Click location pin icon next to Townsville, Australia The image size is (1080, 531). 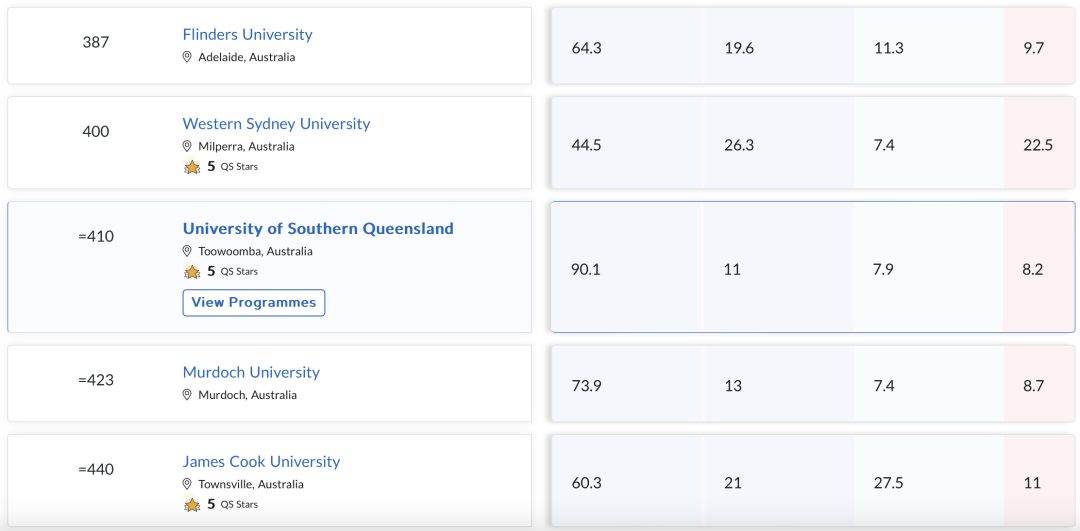187,483
